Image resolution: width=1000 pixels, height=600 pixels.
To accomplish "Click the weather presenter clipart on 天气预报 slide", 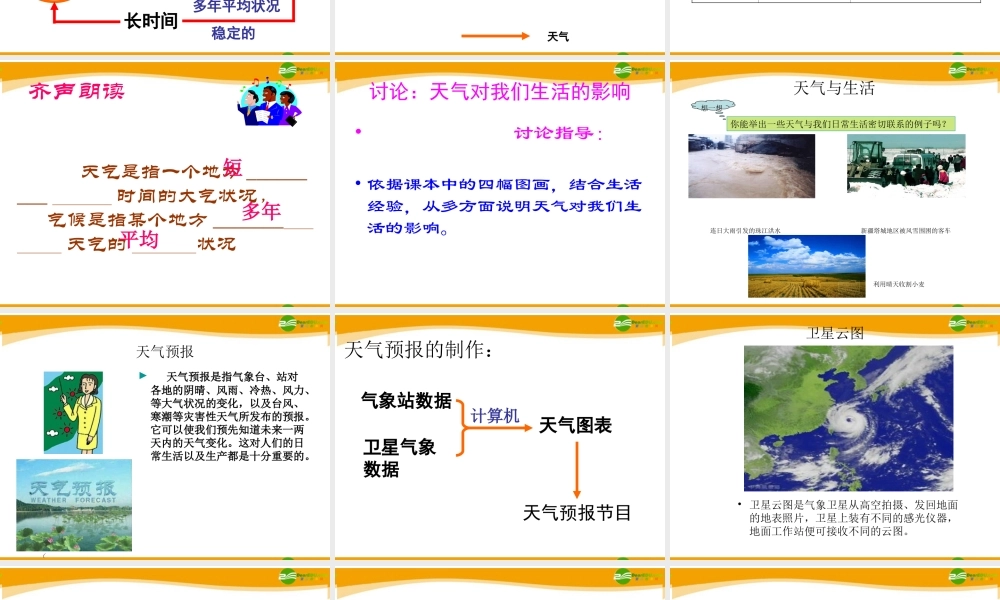I will (73, 413).
